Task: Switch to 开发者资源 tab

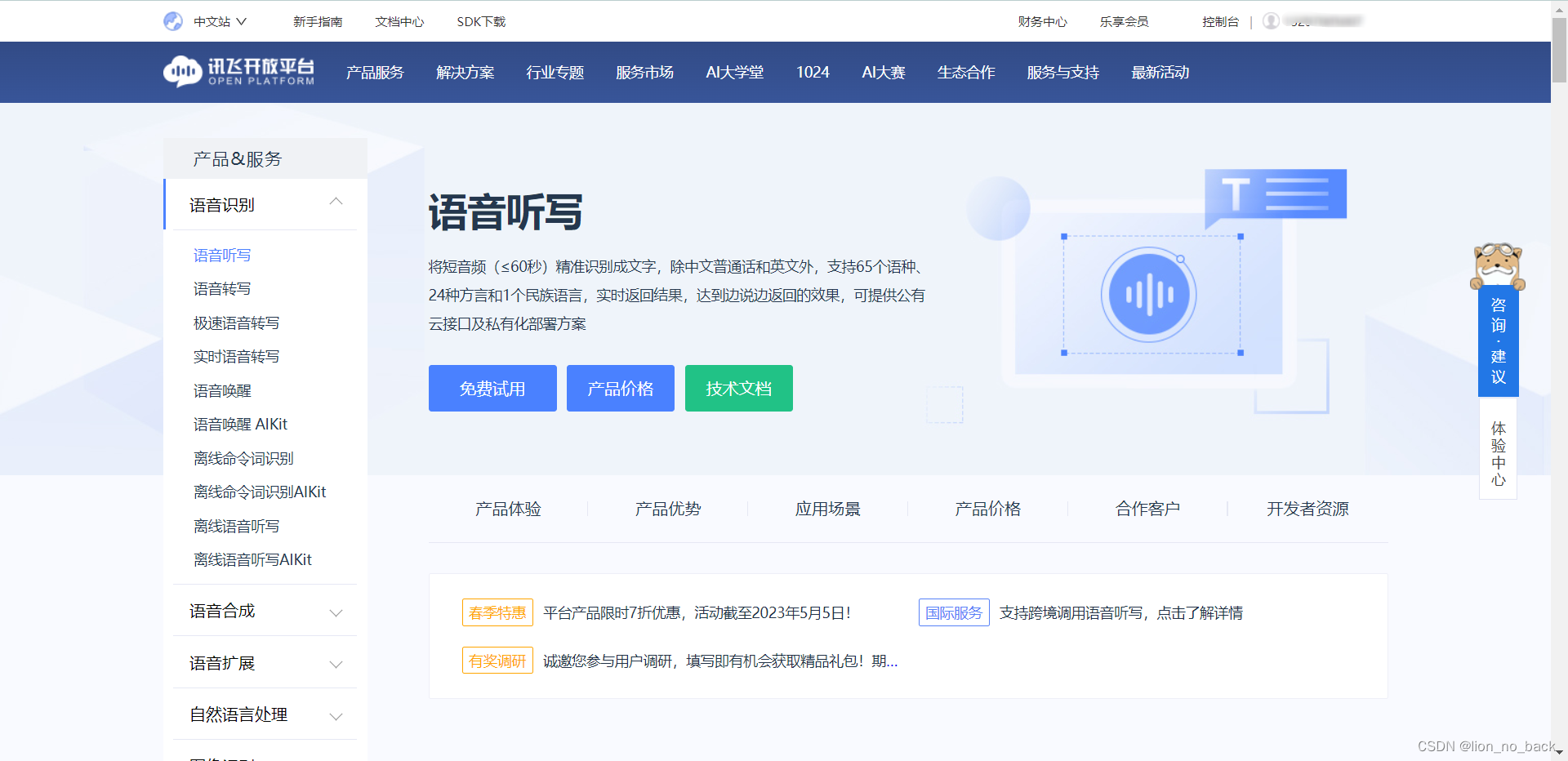Action: [1307, 510]
